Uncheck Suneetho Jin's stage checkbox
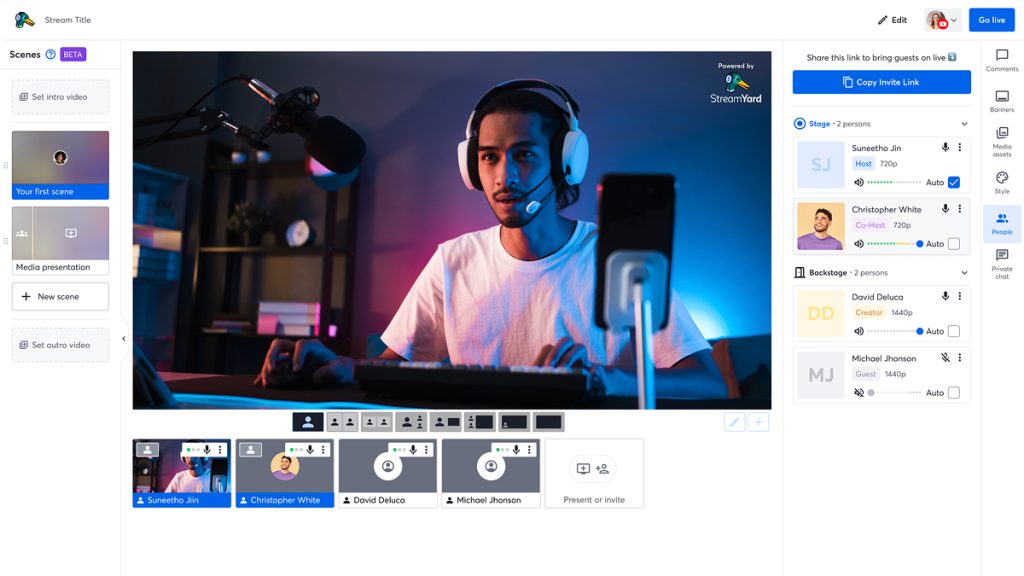The image size is (1024, 576). coord(954,182)
